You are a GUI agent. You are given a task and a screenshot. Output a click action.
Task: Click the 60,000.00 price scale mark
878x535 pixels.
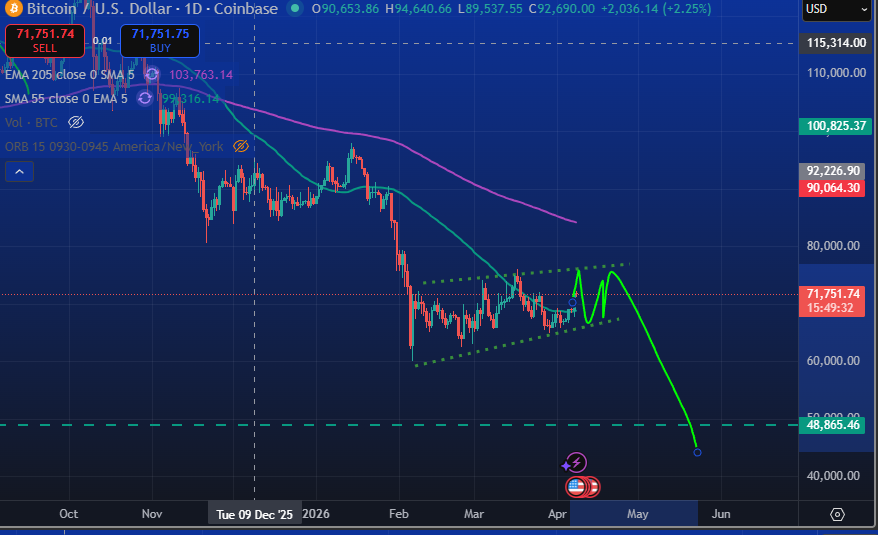(833, 361)
